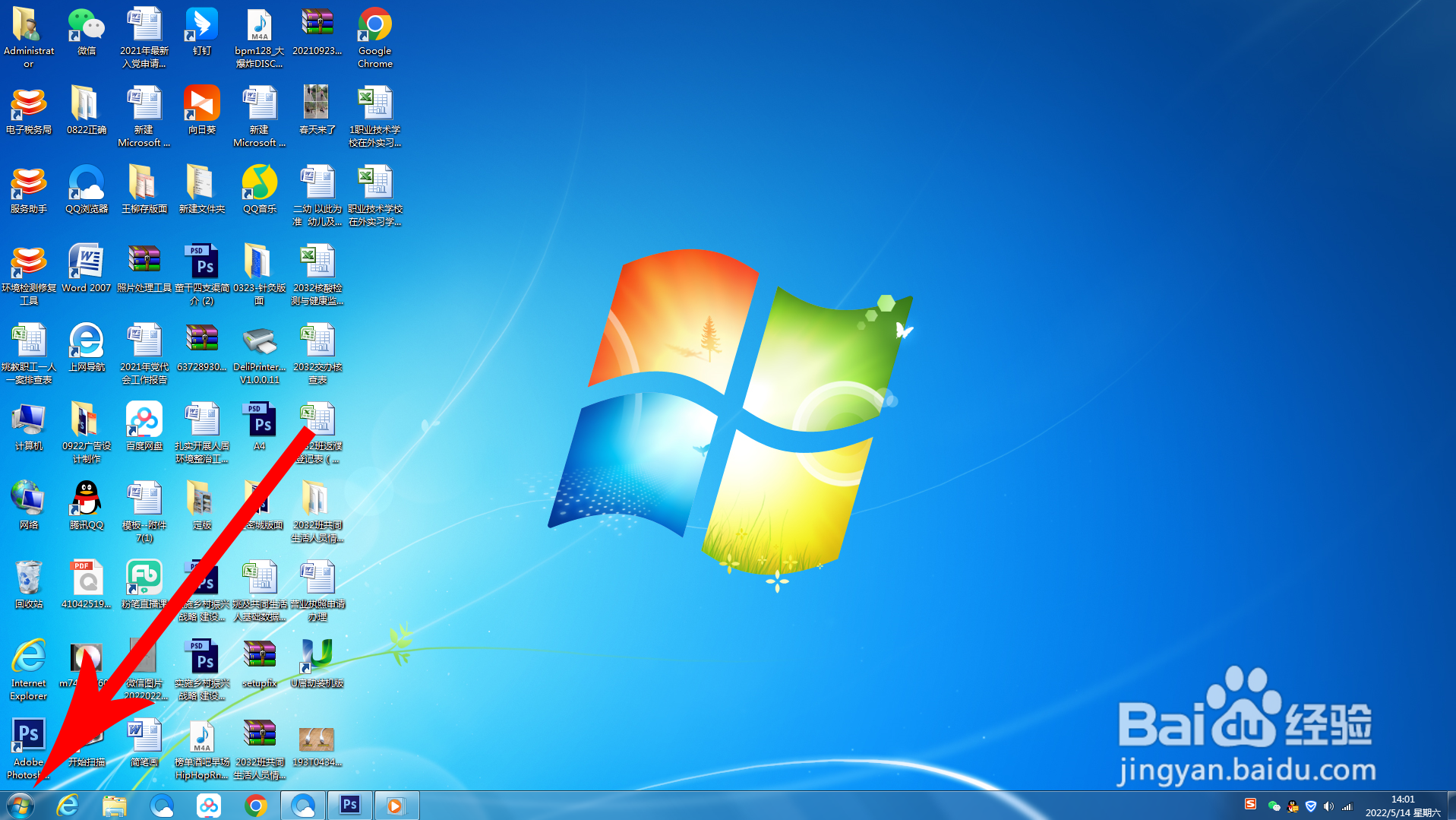Select the 回收站 (Recycle Bin) icon
The image size is (1456, 820).
pyautogui.click(x=29, y=585)
